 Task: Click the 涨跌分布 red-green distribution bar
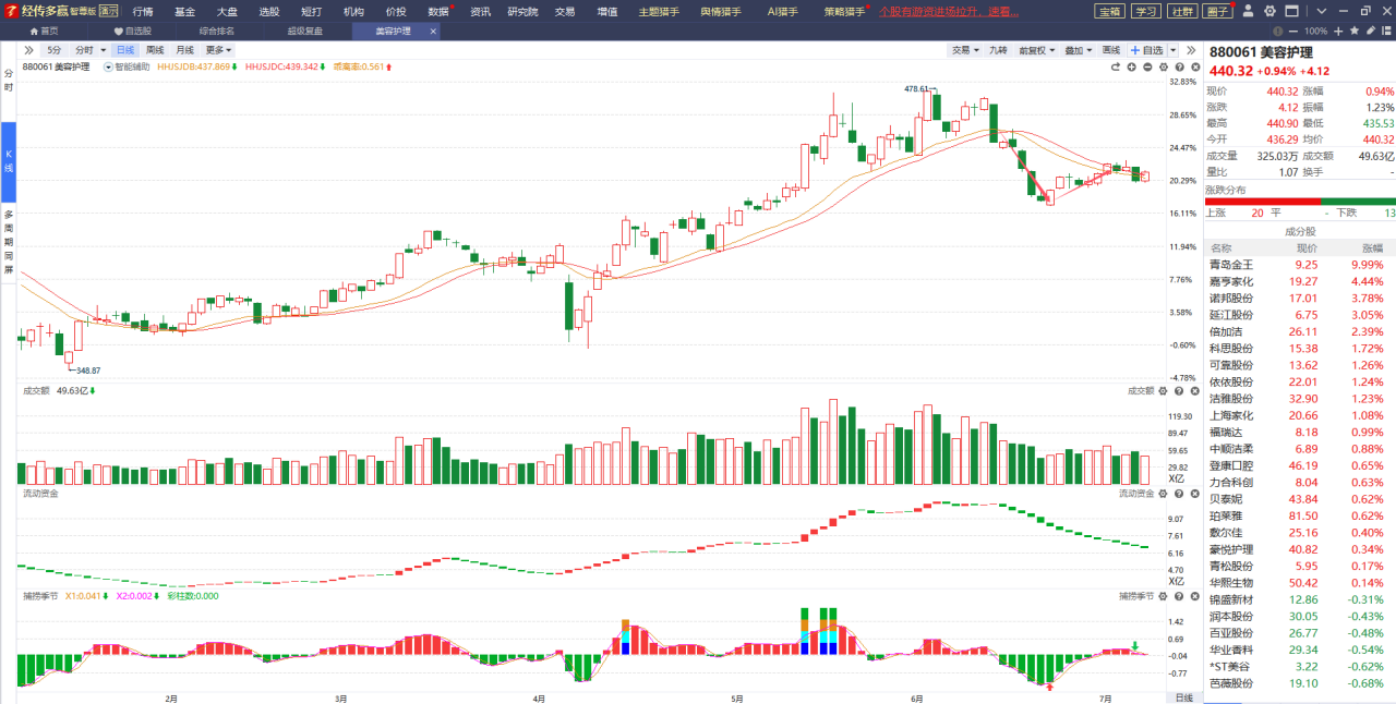1300,201
